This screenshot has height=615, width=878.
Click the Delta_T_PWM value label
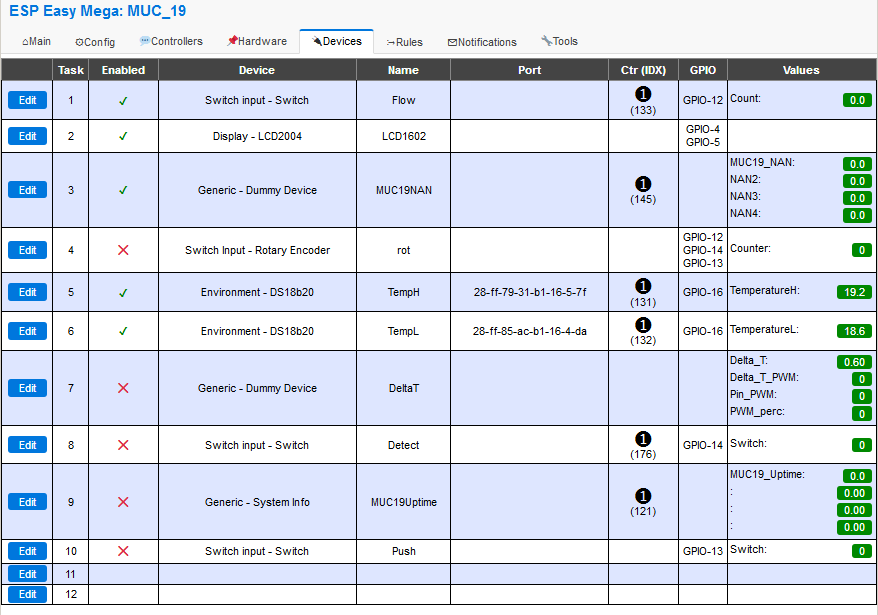tap(764, 378)
